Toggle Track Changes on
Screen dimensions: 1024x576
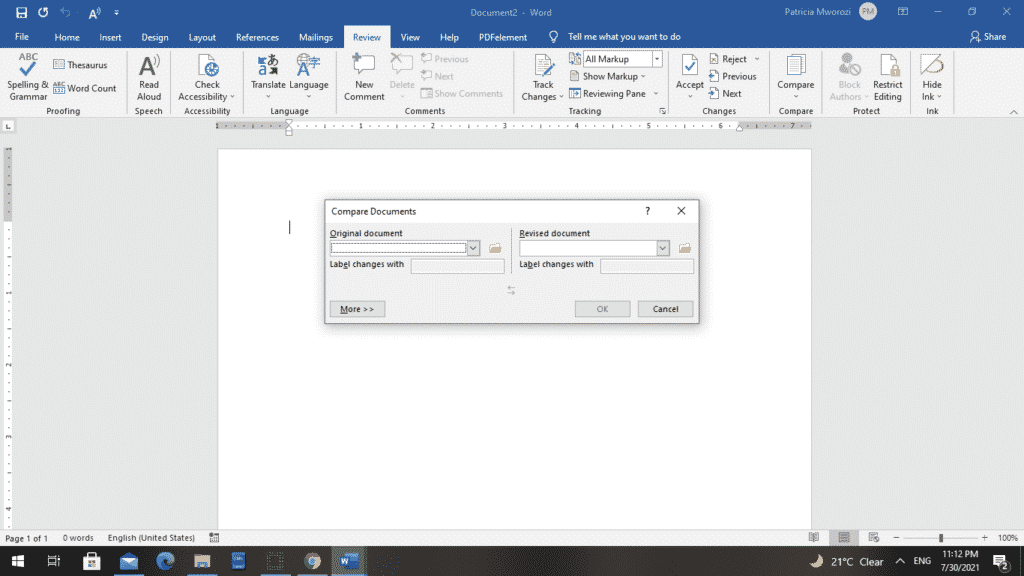[543, 76]
